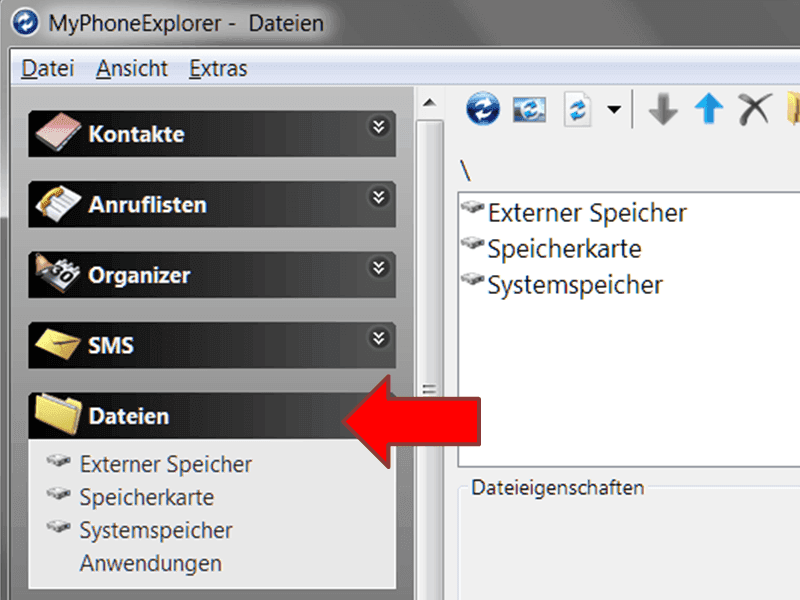Viewport: 800px width, 600px height.
Task: Expand the Kontakte section chevron
Action: pos(379,126)
